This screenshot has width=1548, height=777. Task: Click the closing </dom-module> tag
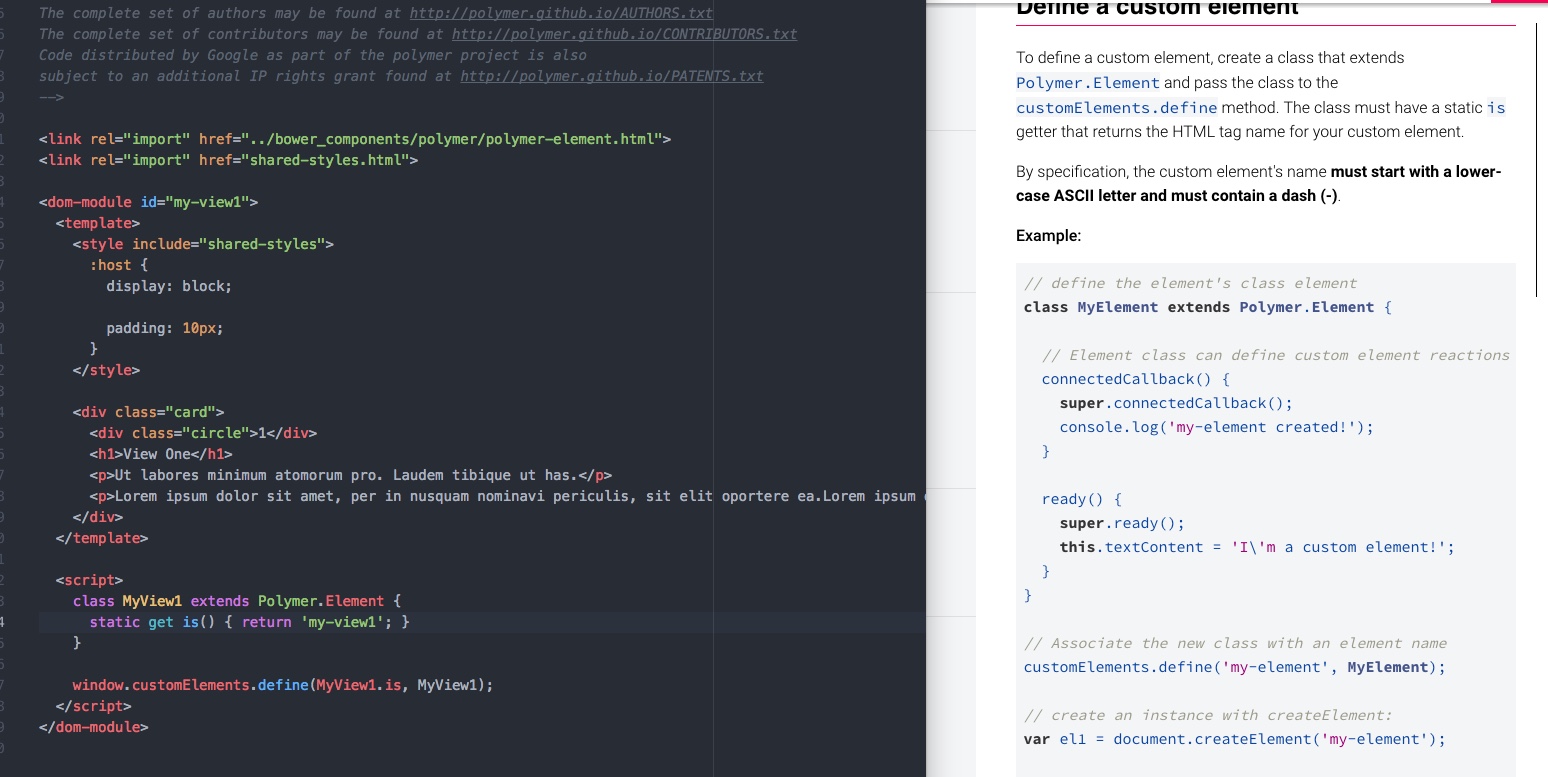coord(94,727)
